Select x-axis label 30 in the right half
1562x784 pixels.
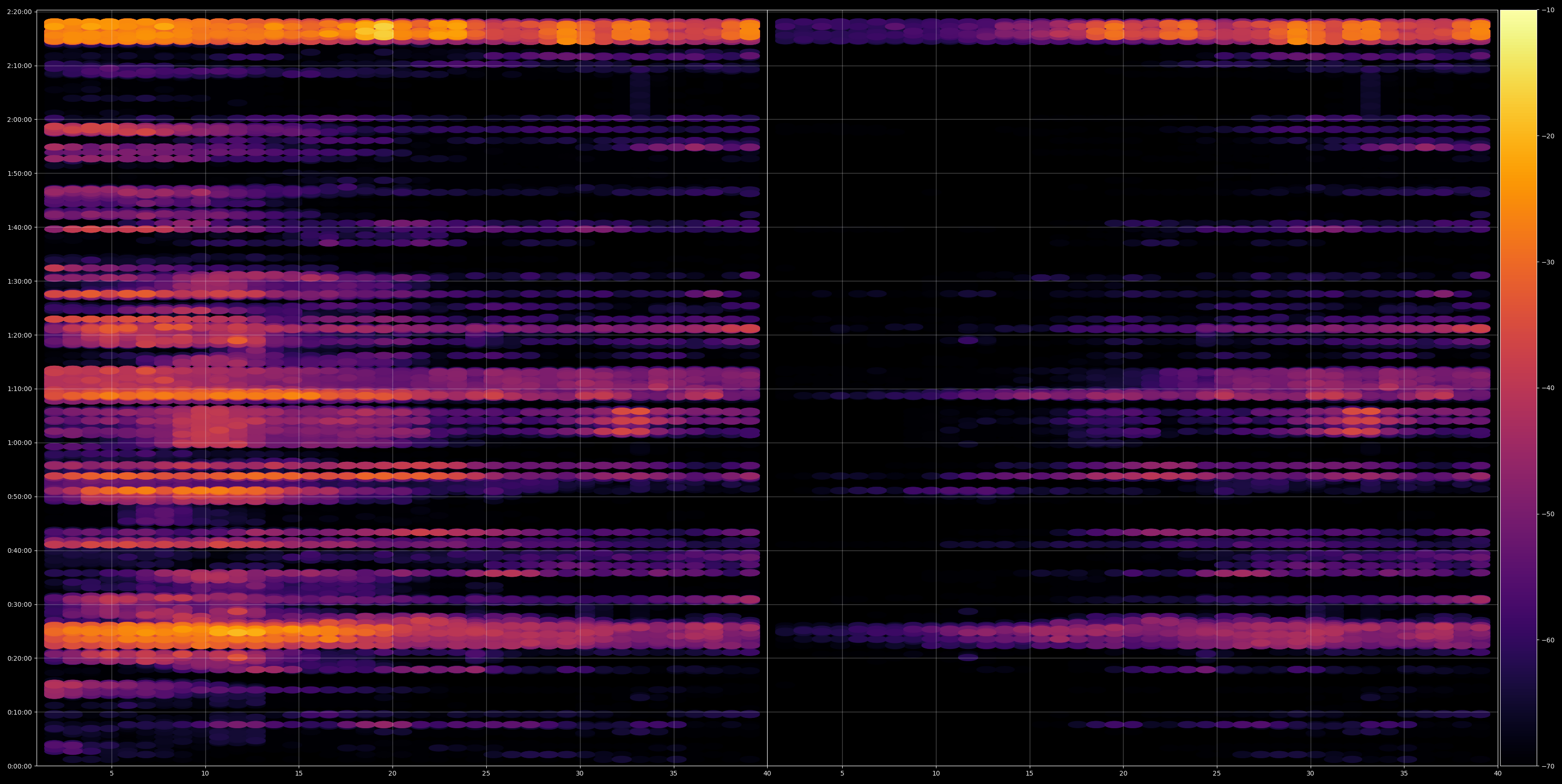[1310, 774]
